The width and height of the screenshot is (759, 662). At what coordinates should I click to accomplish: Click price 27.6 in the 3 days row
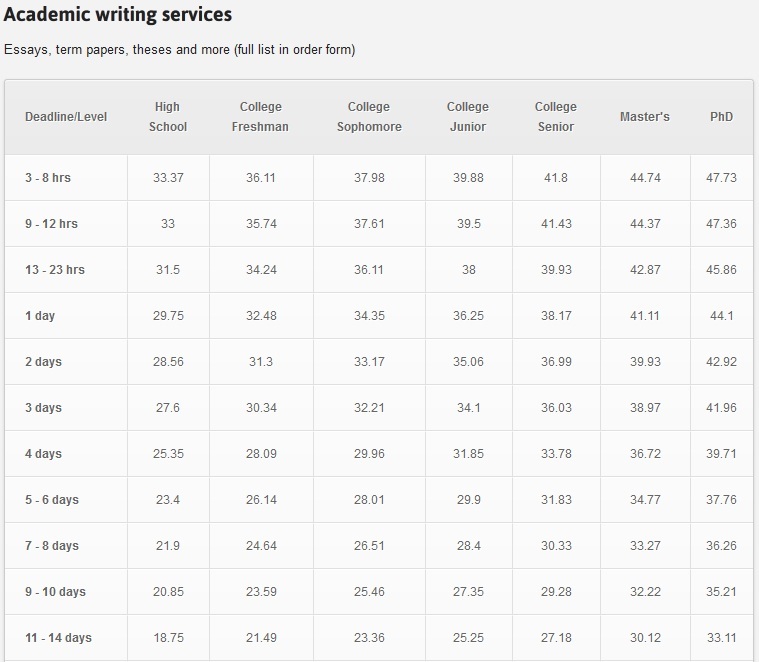coord(168,407)
